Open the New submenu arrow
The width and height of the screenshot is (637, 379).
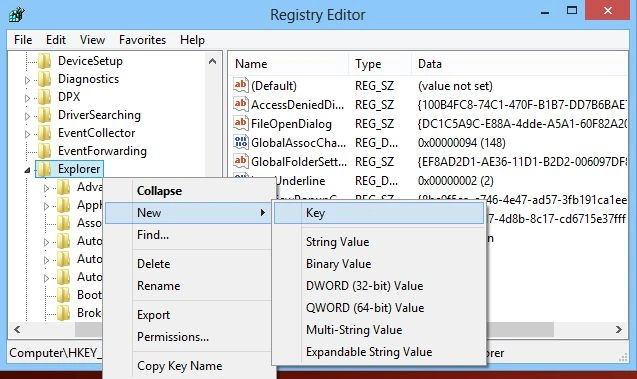[262, 212]
